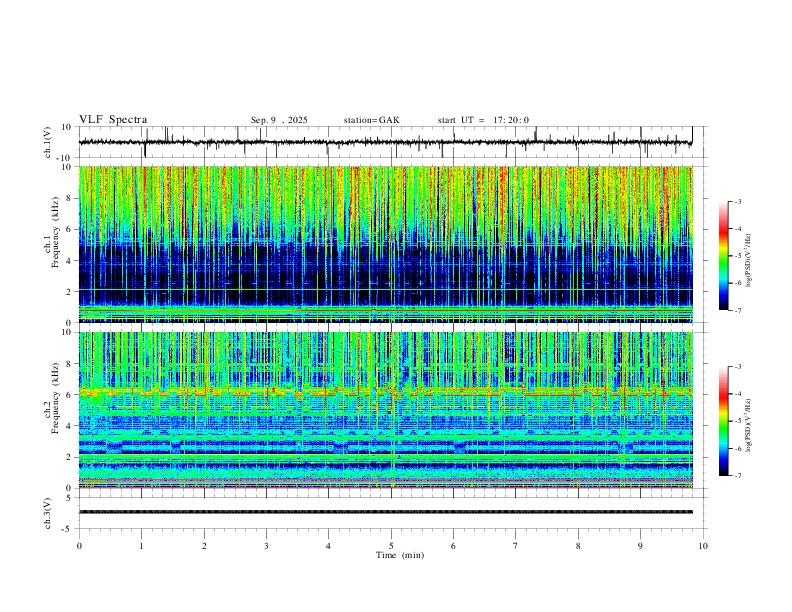Click the "start UT = 17:20:0" header text
This screenshot has width=792, height=612.
click(483, 120)
